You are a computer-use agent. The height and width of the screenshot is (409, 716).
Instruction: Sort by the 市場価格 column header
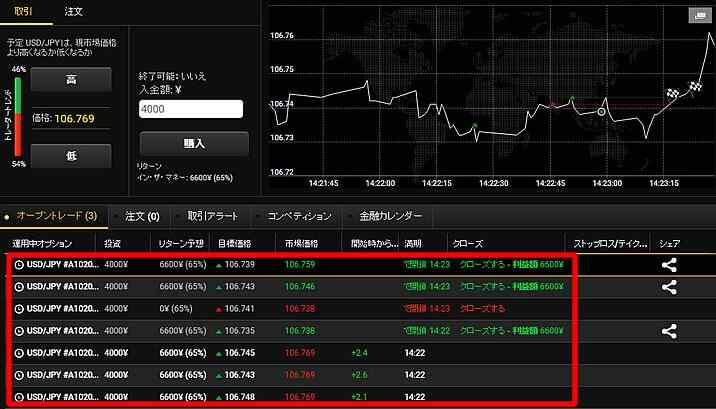click(301, 244)
